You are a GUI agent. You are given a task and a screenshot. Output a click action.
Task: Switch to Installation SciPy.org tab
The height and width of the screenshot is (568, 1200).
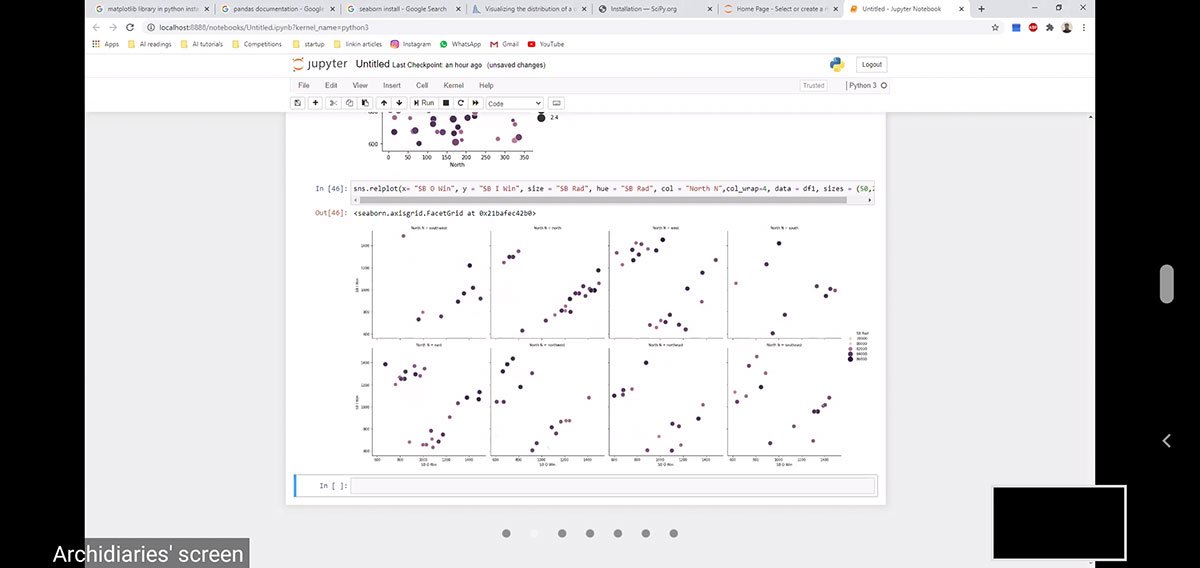point(654,9)
